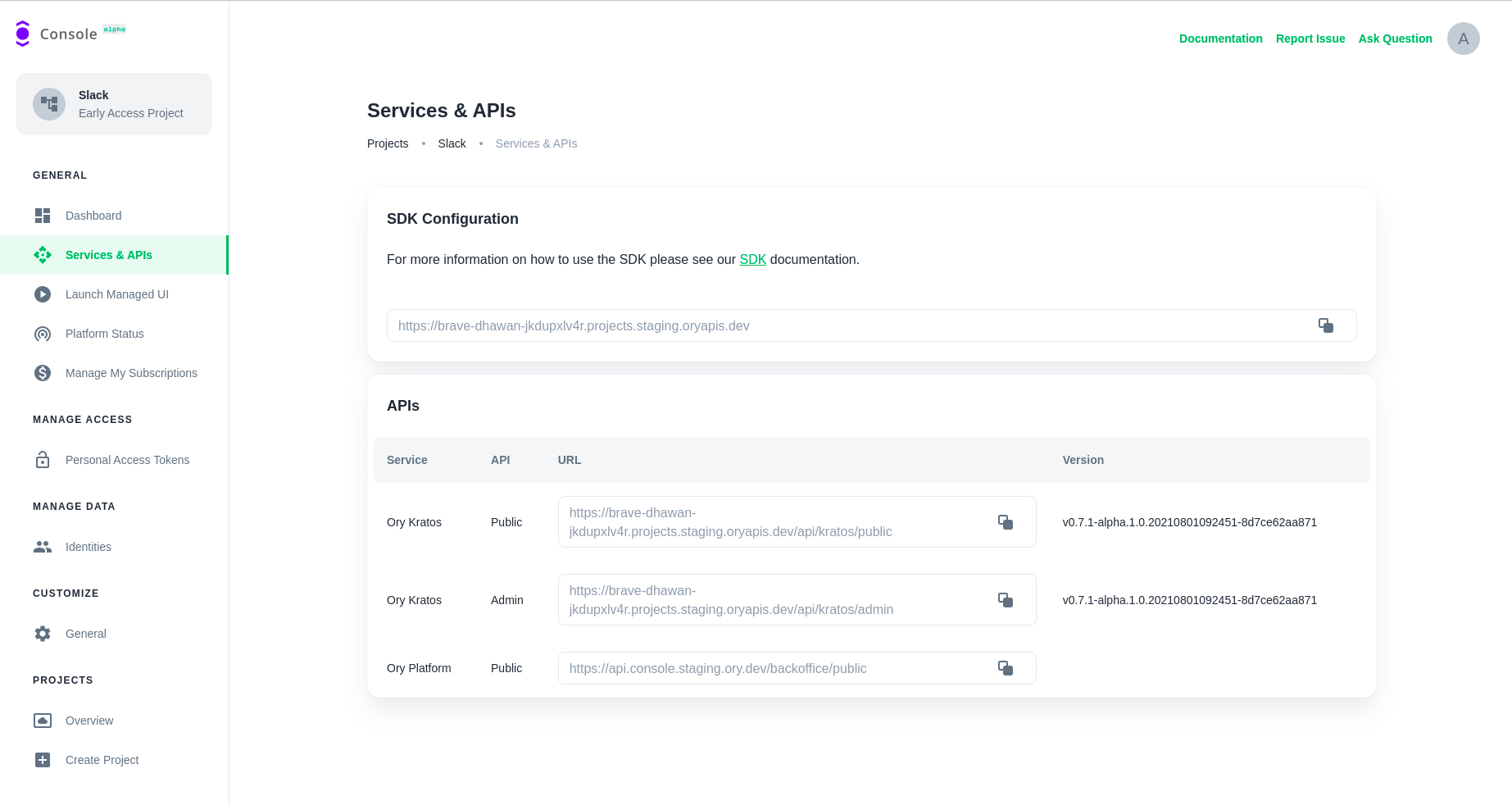The height and width of the screenshot is (805, 1512).
Task: Click the Dashboard grid icon
Action: pos(43,216)
